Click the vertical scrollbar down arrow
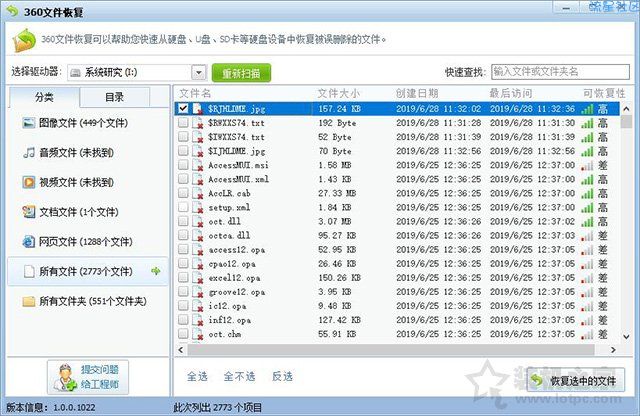The height and width of the screenshot is (416, 640). (626, 336)
